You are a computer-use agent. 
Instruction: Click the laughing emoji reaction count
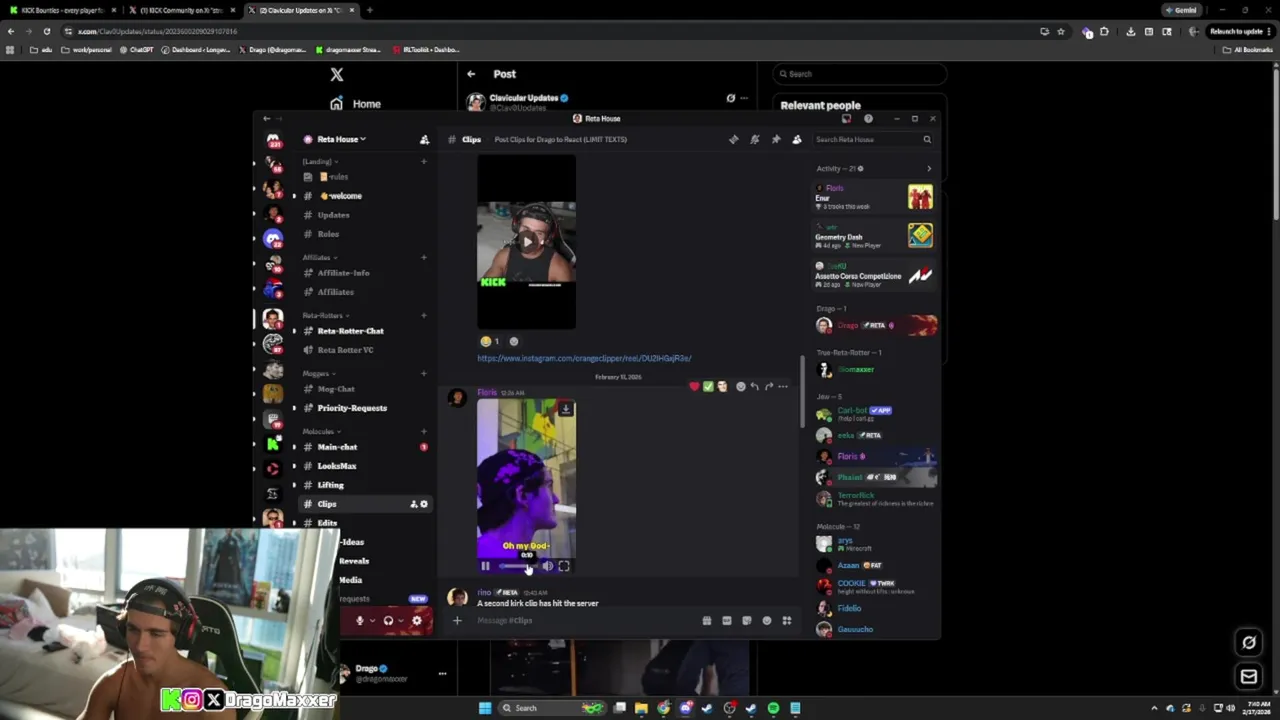(490, 341)
